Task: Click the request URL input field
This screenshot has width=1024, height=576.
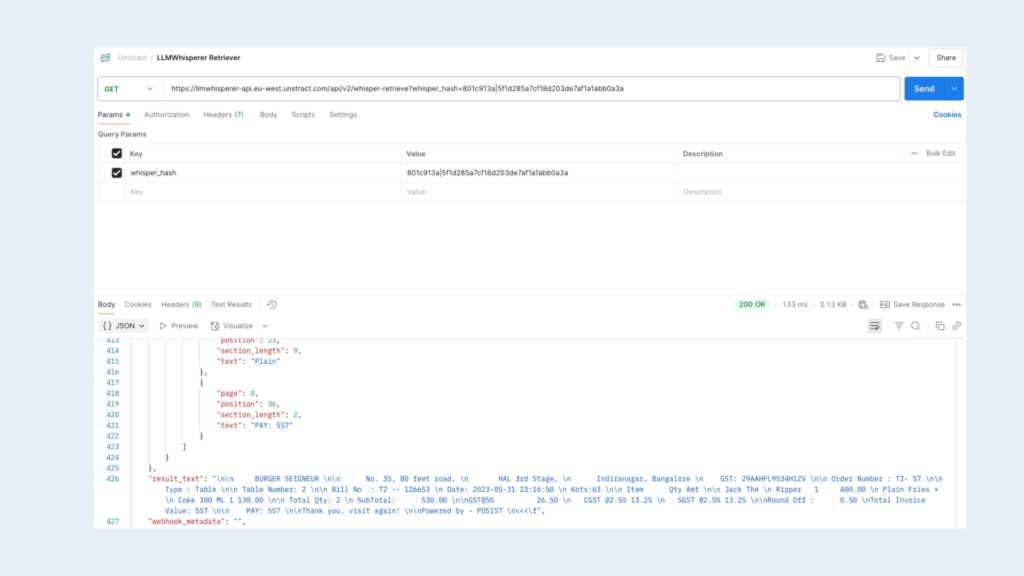Action: [x=530, y=89]
